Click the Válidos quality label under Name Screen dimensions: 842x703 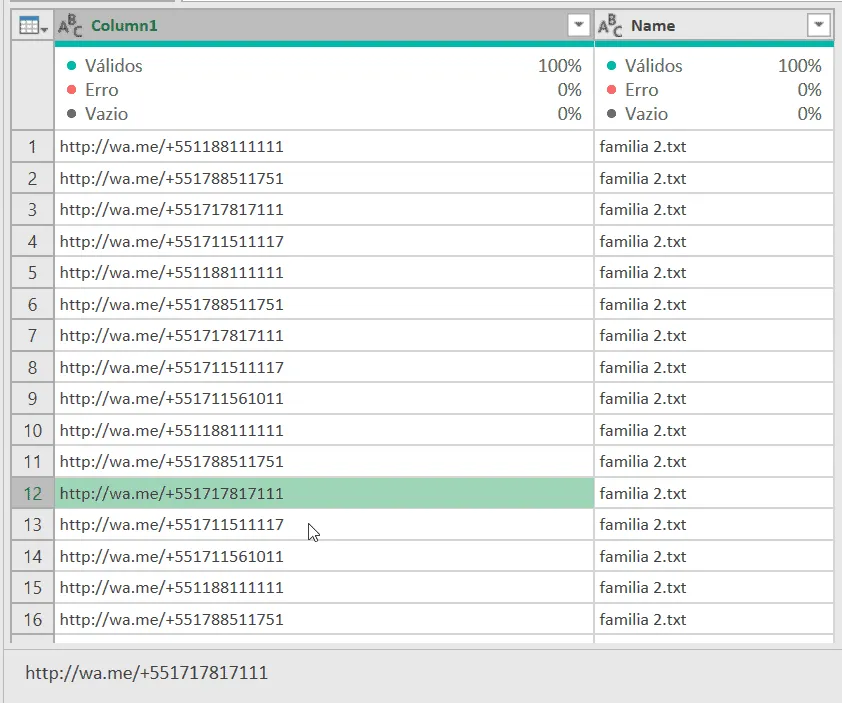coord(654,66)
